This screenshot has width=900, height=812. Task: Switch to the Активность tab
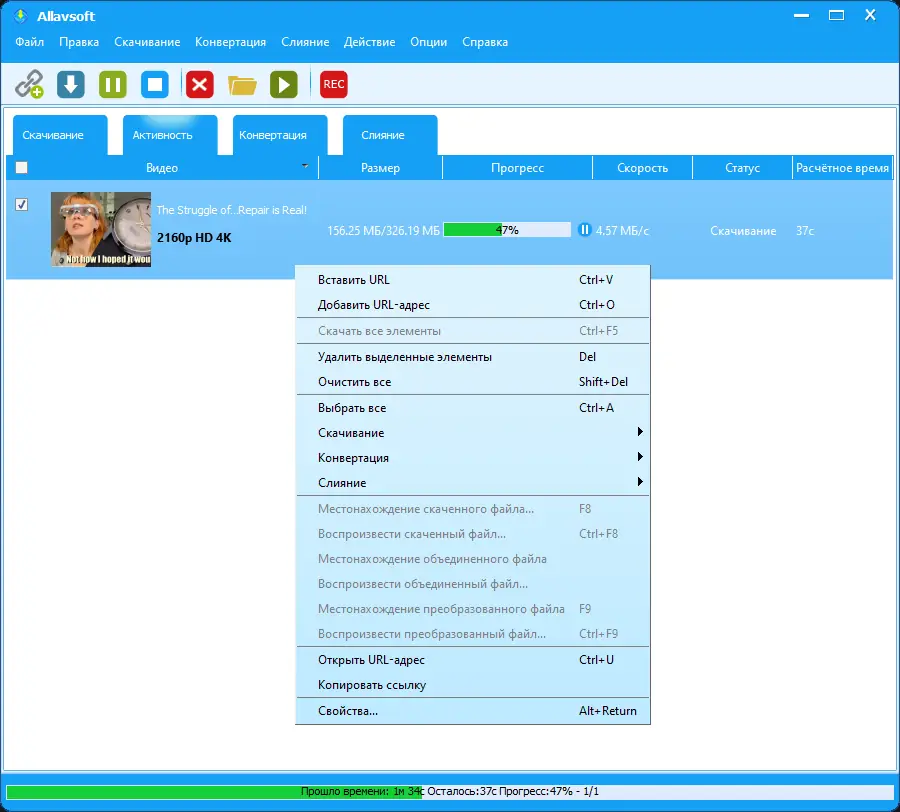click(170, 135)
